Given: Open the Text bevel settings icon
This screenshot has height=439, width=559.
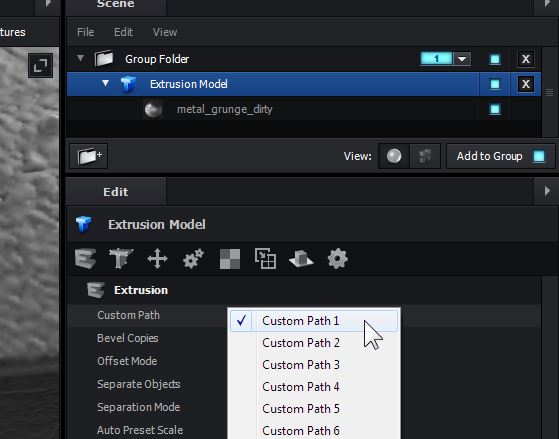Looking at the screenshot, I should point(121,259).
